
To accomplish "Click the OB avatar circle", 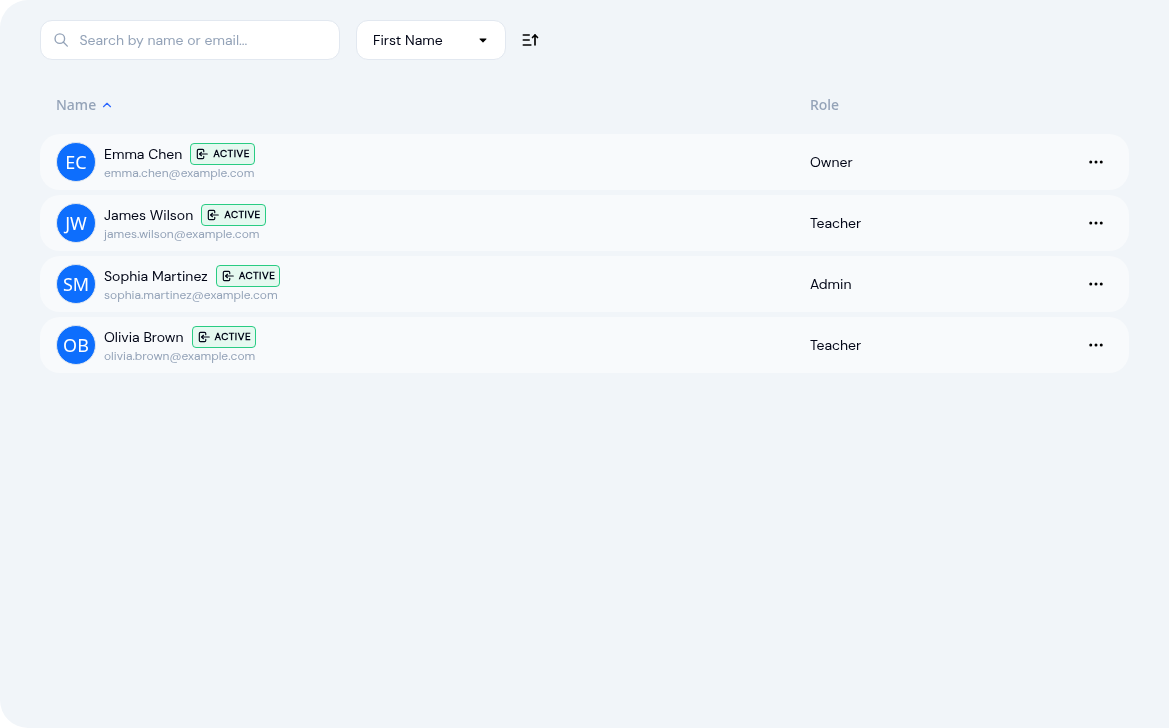I will 76,345.
